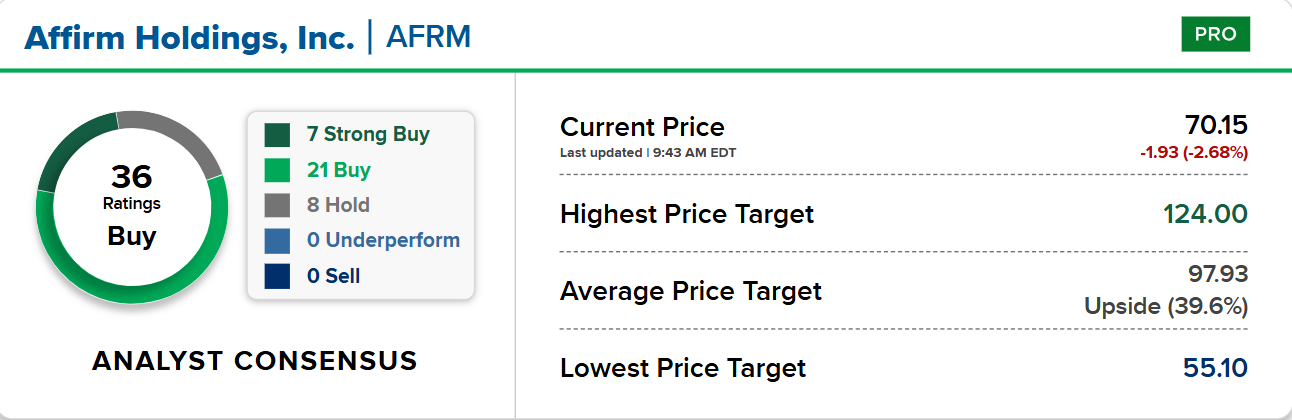Open the Affirm Holdings, Inc. company title
Viewport: 1292px width, 420px height.
click(x=189, y=38)
